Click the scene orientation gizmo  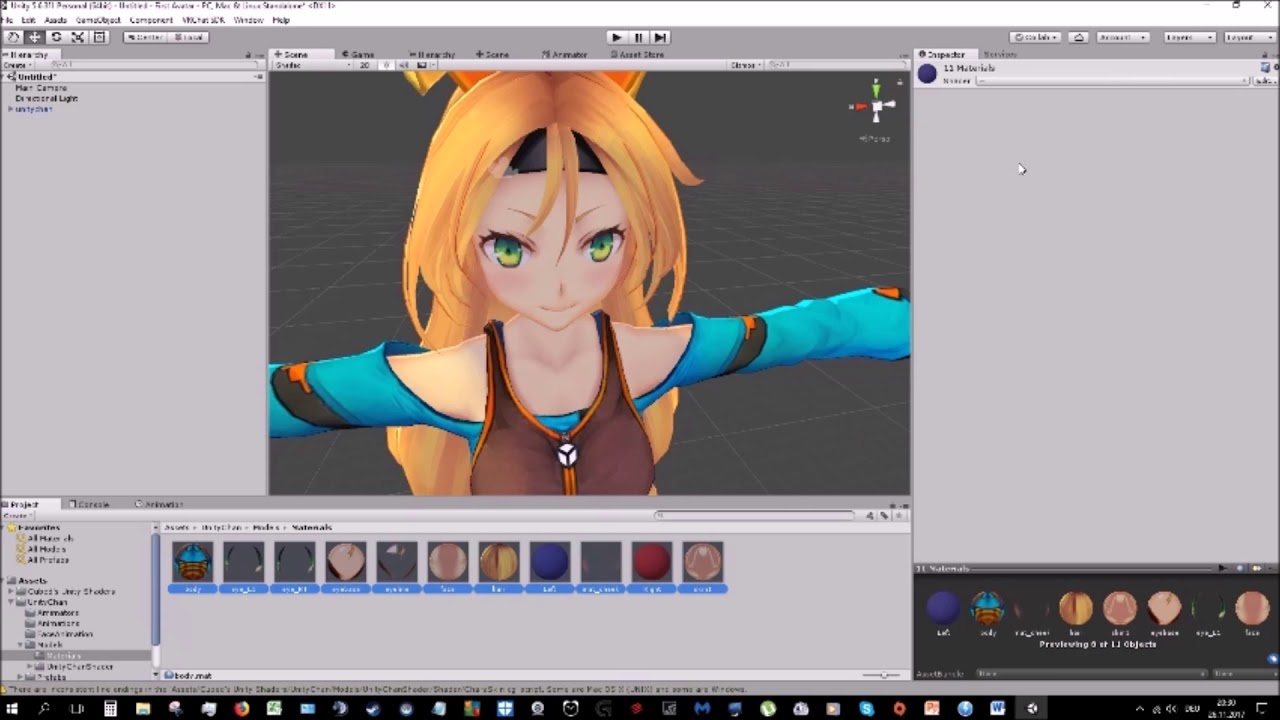tap(875, 105)
